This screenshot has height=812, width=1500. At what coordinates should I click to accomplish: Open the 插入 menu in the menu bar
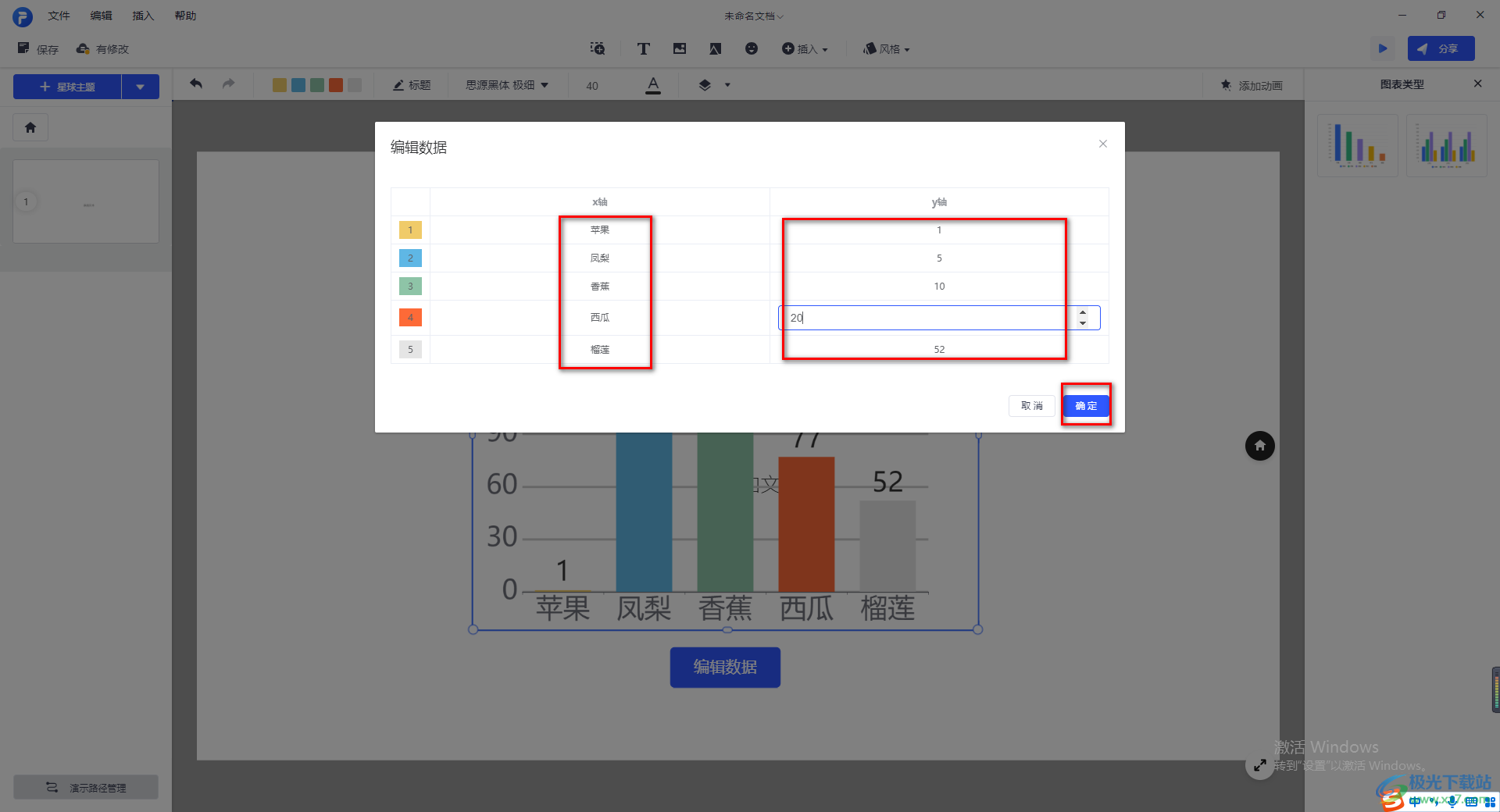tap(143, 16)
